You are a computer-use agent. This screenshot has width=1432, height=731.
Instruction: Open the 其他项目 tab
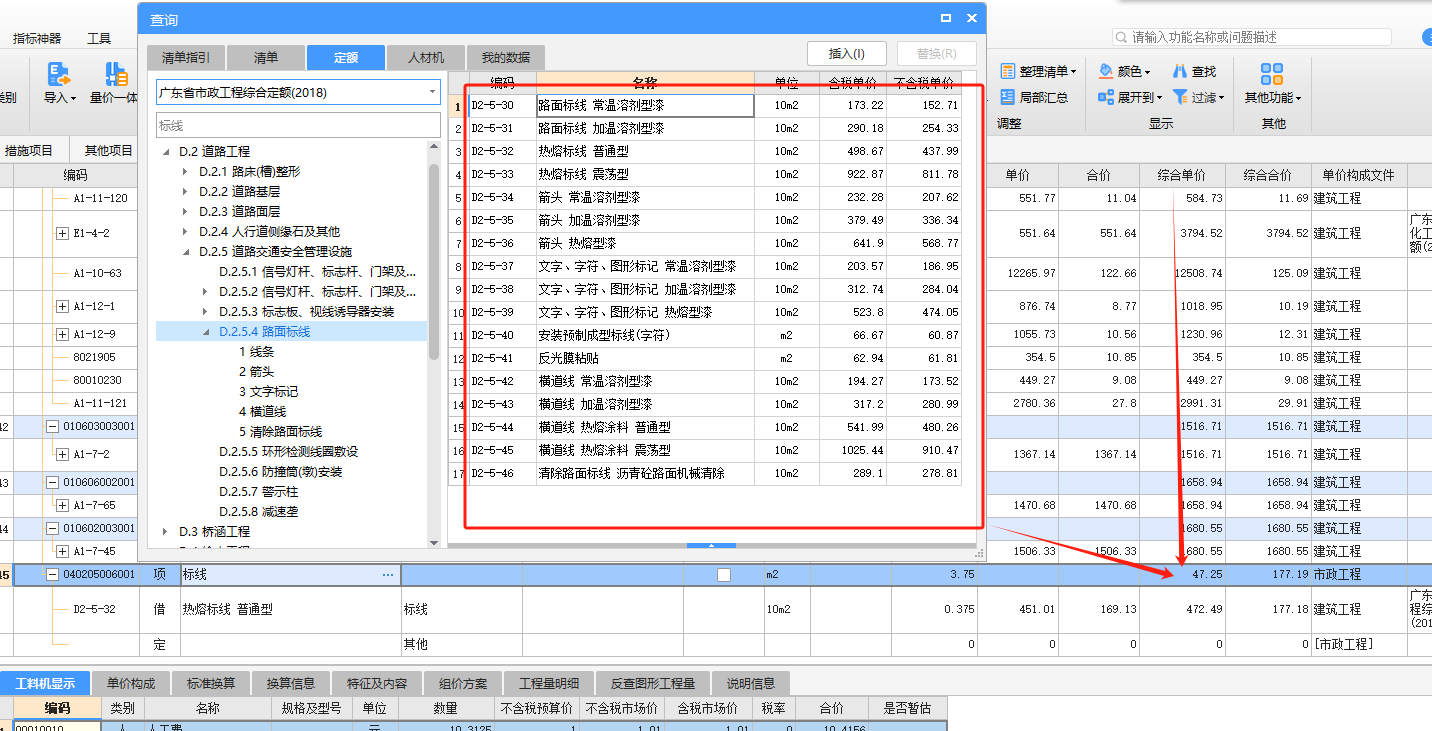pos(108,150)
